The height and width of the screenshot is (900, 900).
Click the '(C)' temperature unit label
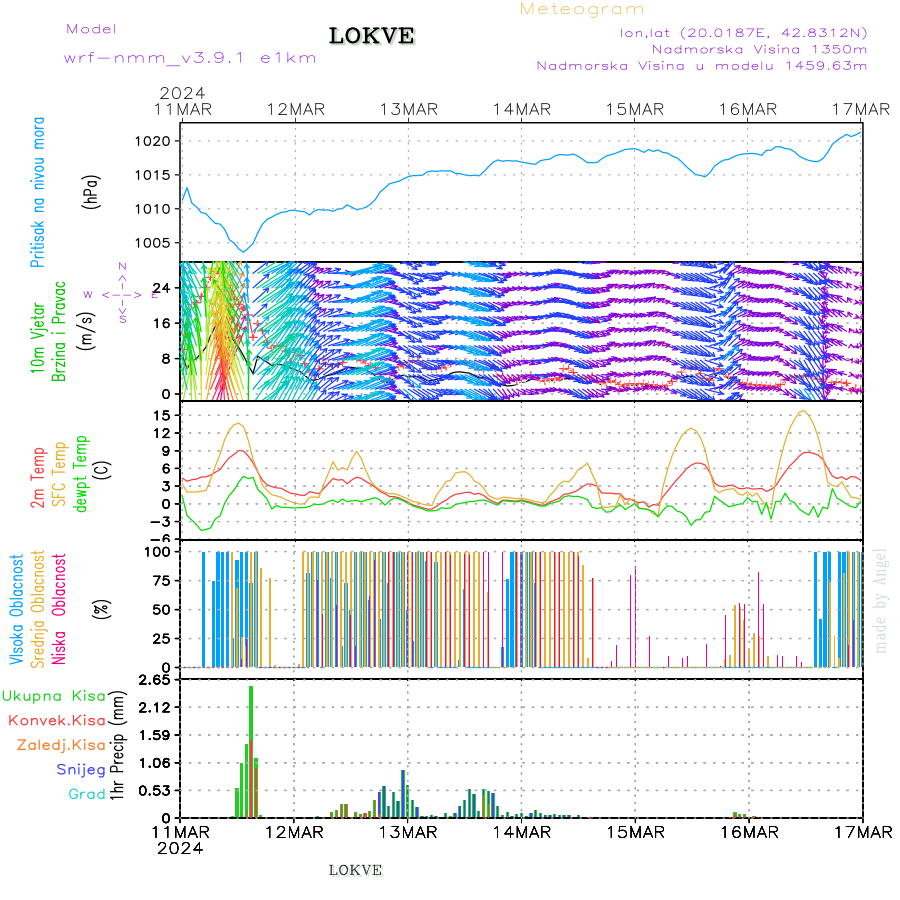102,471
